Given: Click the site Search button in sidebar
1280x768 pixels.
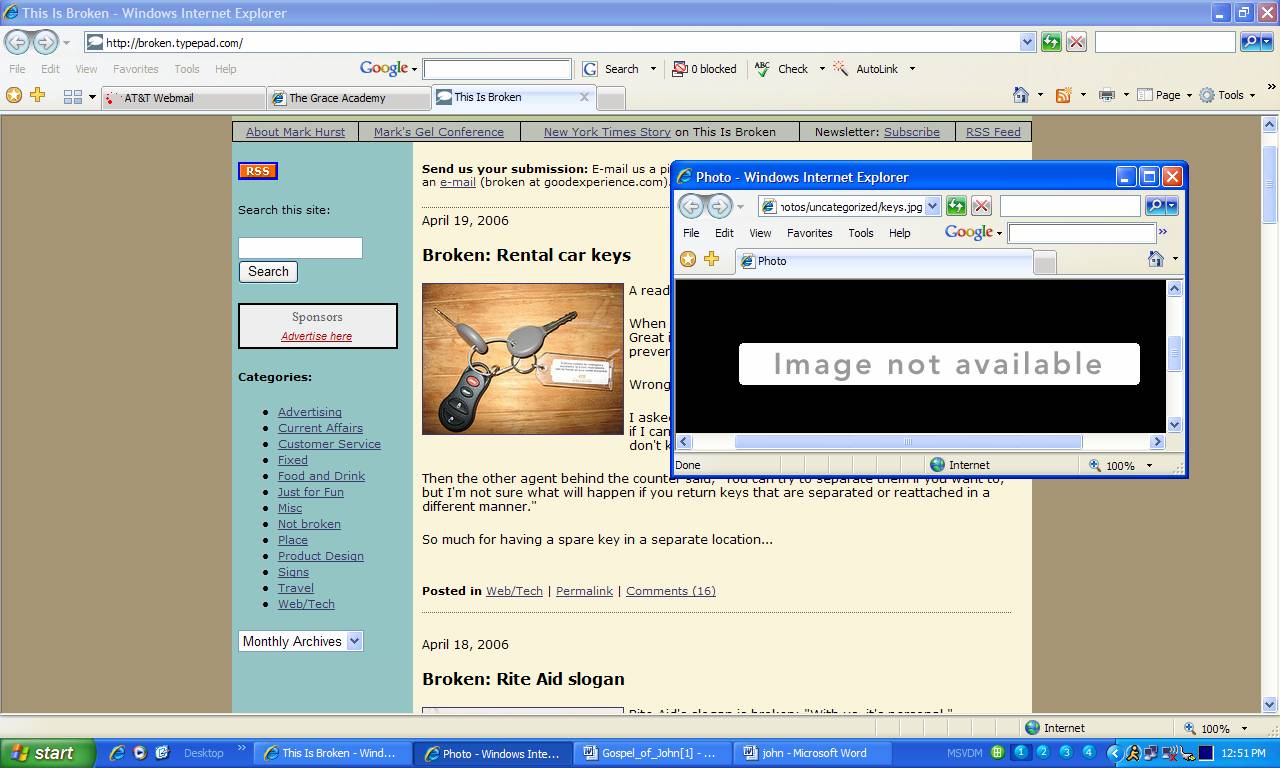Looking at the screenshot, I should 268,271.
